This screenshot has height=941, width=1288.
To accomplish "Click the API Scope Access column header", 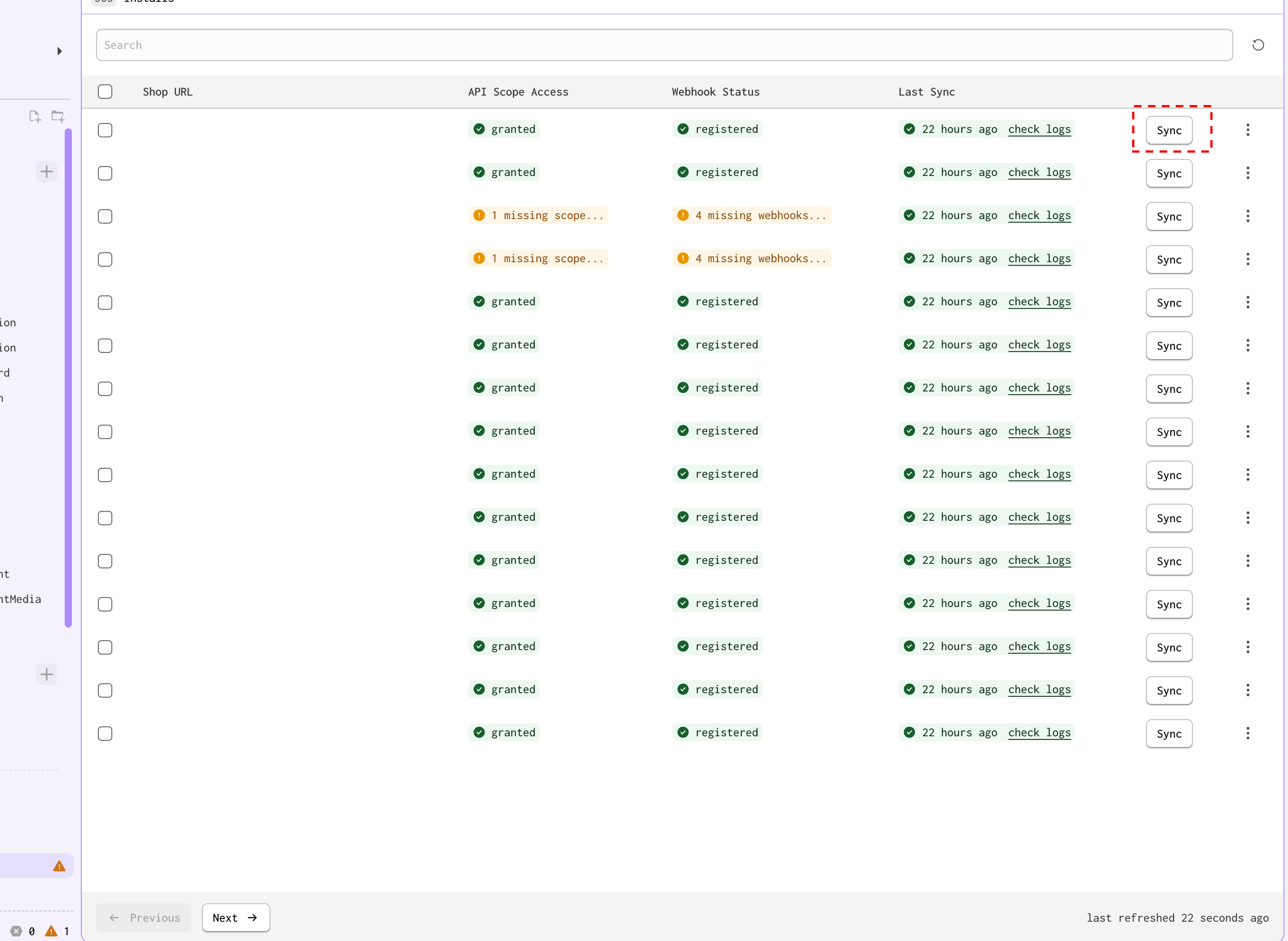I will [517, 92].
